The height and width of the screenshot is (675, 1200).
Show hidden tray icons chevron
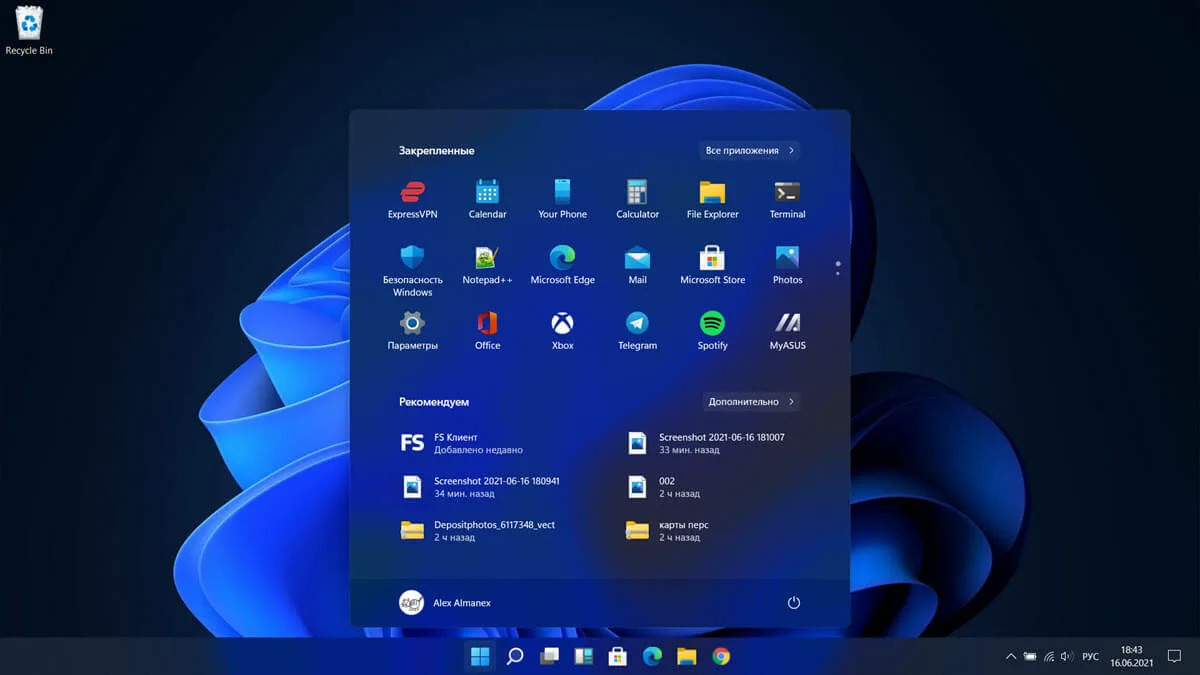[x=1010, y=656]
